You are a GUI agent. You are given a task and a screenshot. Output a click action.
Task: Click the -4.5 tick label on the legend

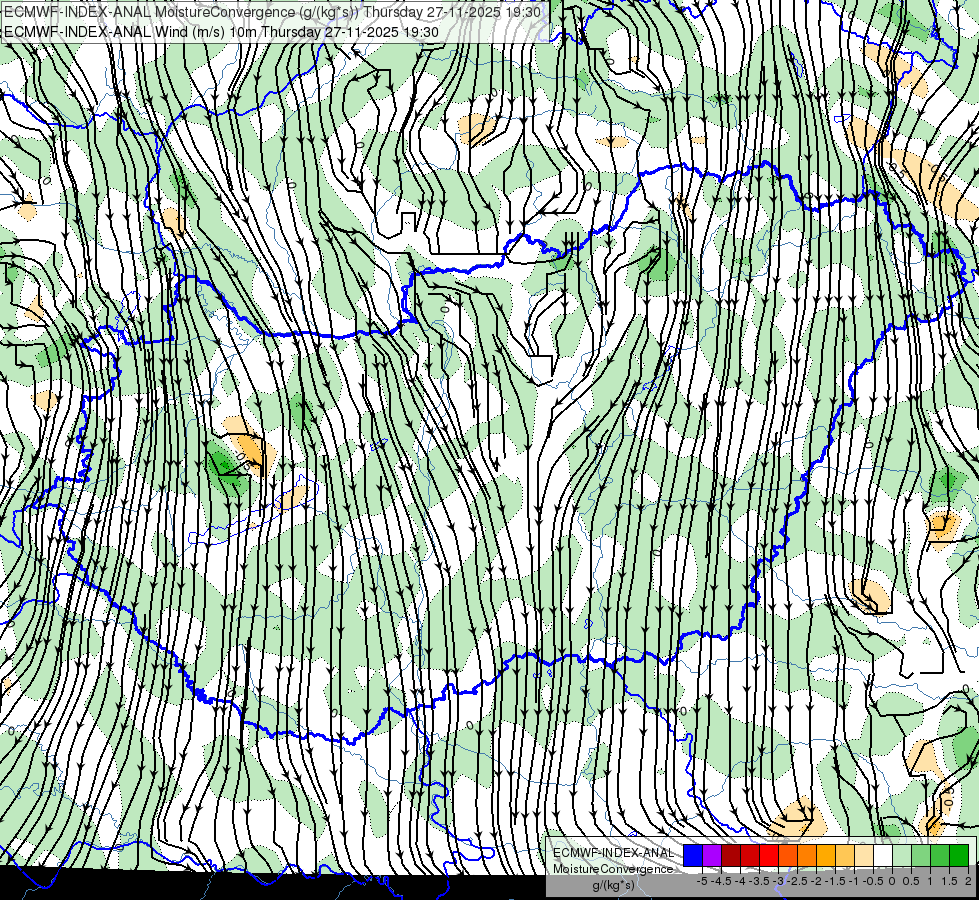point(721,881)
